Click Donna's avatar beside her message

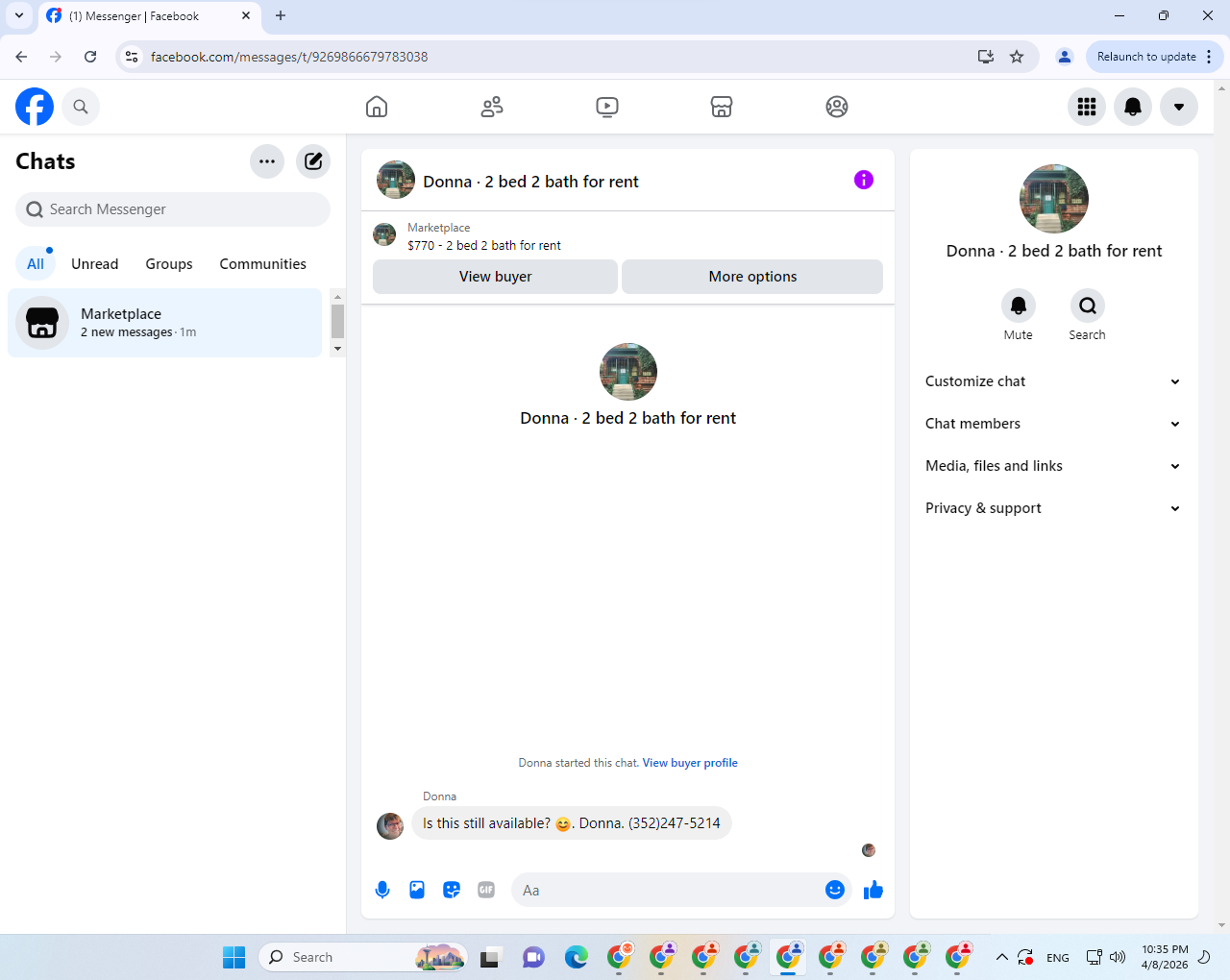(x=390, y=825)
